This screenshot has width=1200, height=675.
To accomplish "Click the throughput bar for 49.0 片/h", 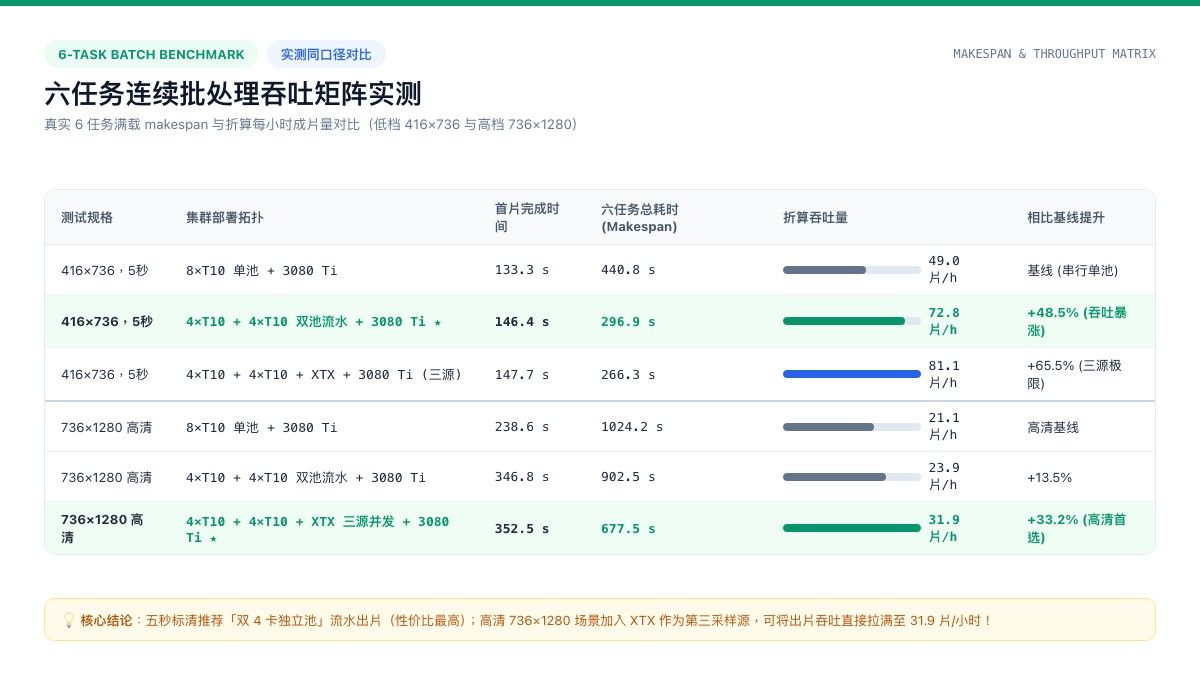I will pos(852,270).
